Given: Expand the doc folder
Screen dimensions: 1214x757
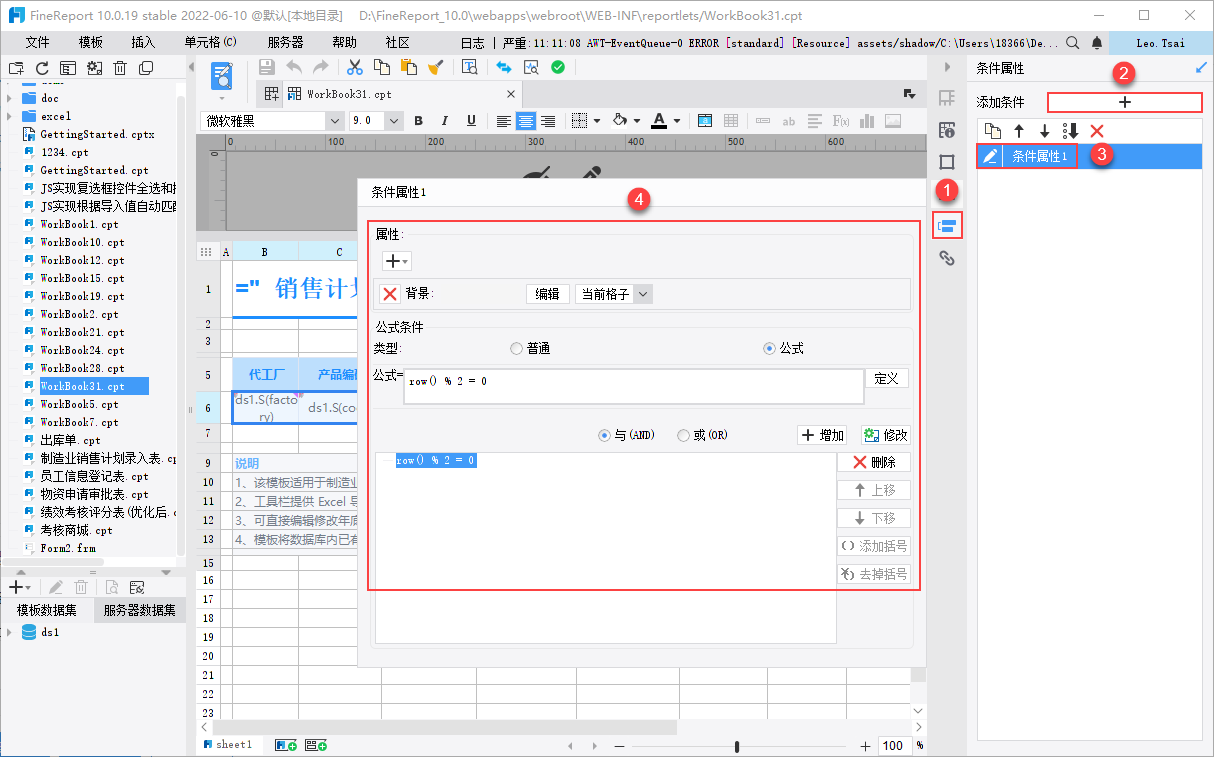Looking at the screenshot, I should coord(9,98).
